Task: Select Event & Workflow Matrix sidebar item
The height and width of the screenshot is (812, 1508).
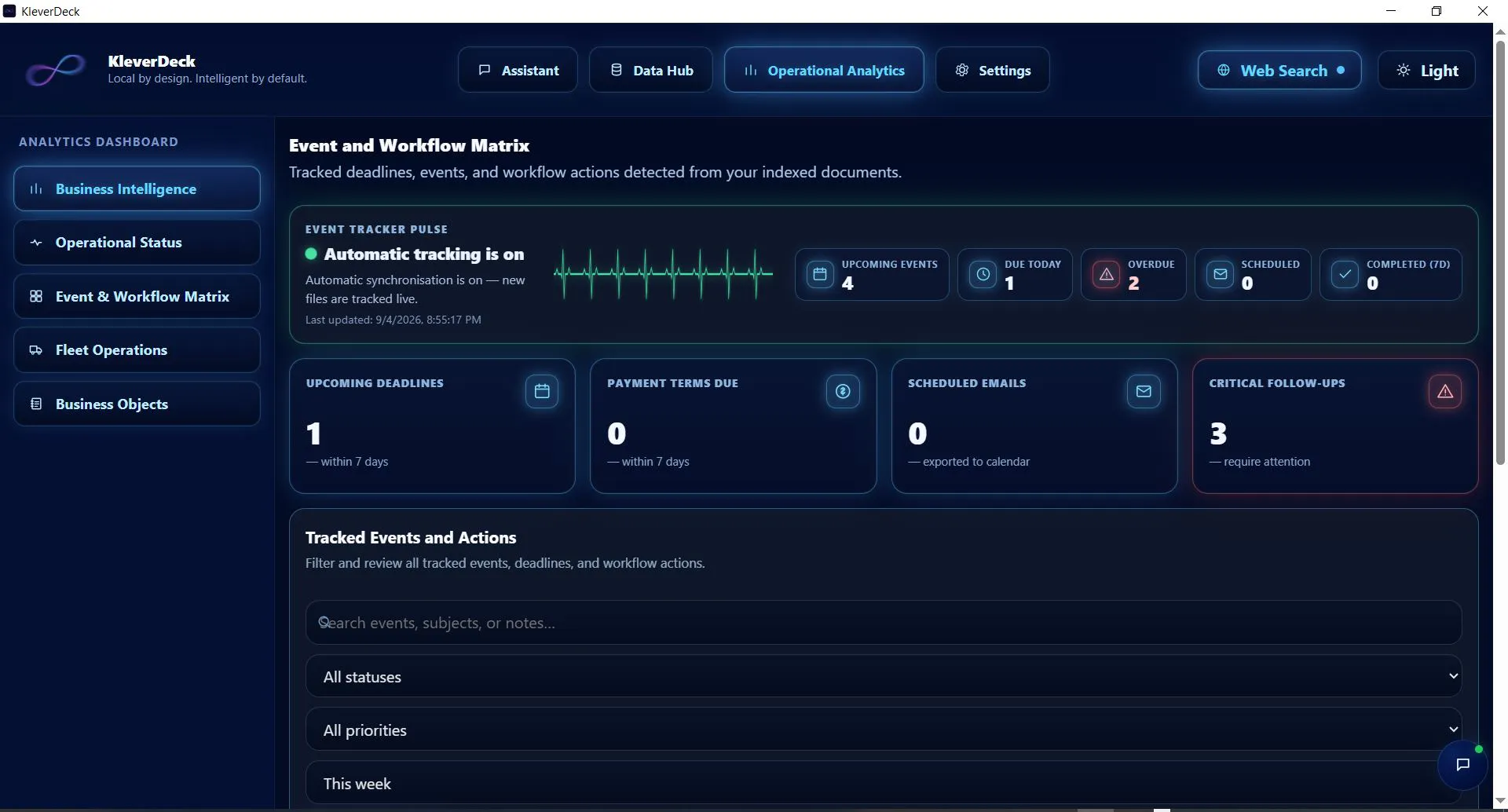Action: [x=137, y=296]
